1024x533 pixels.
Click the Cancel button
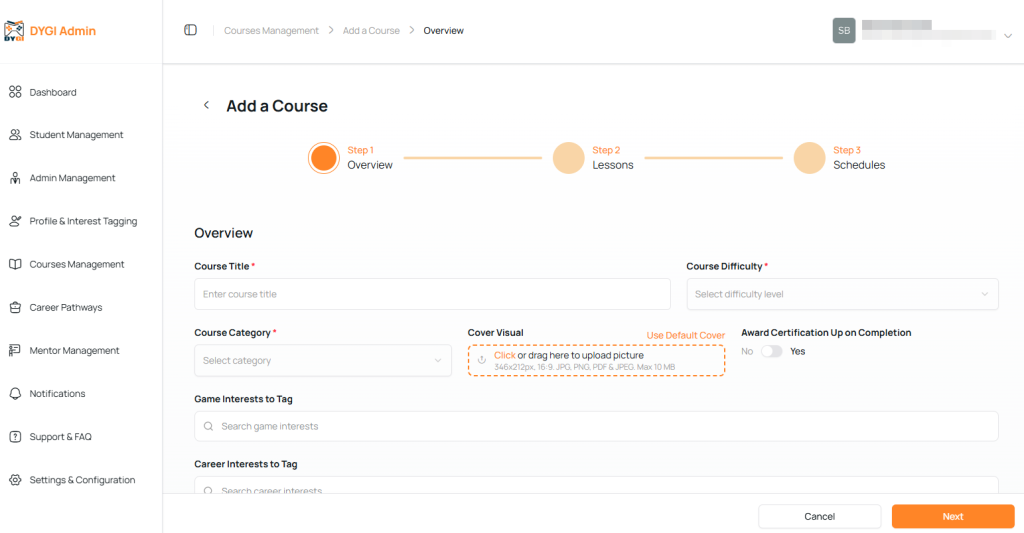coord(819,517)
